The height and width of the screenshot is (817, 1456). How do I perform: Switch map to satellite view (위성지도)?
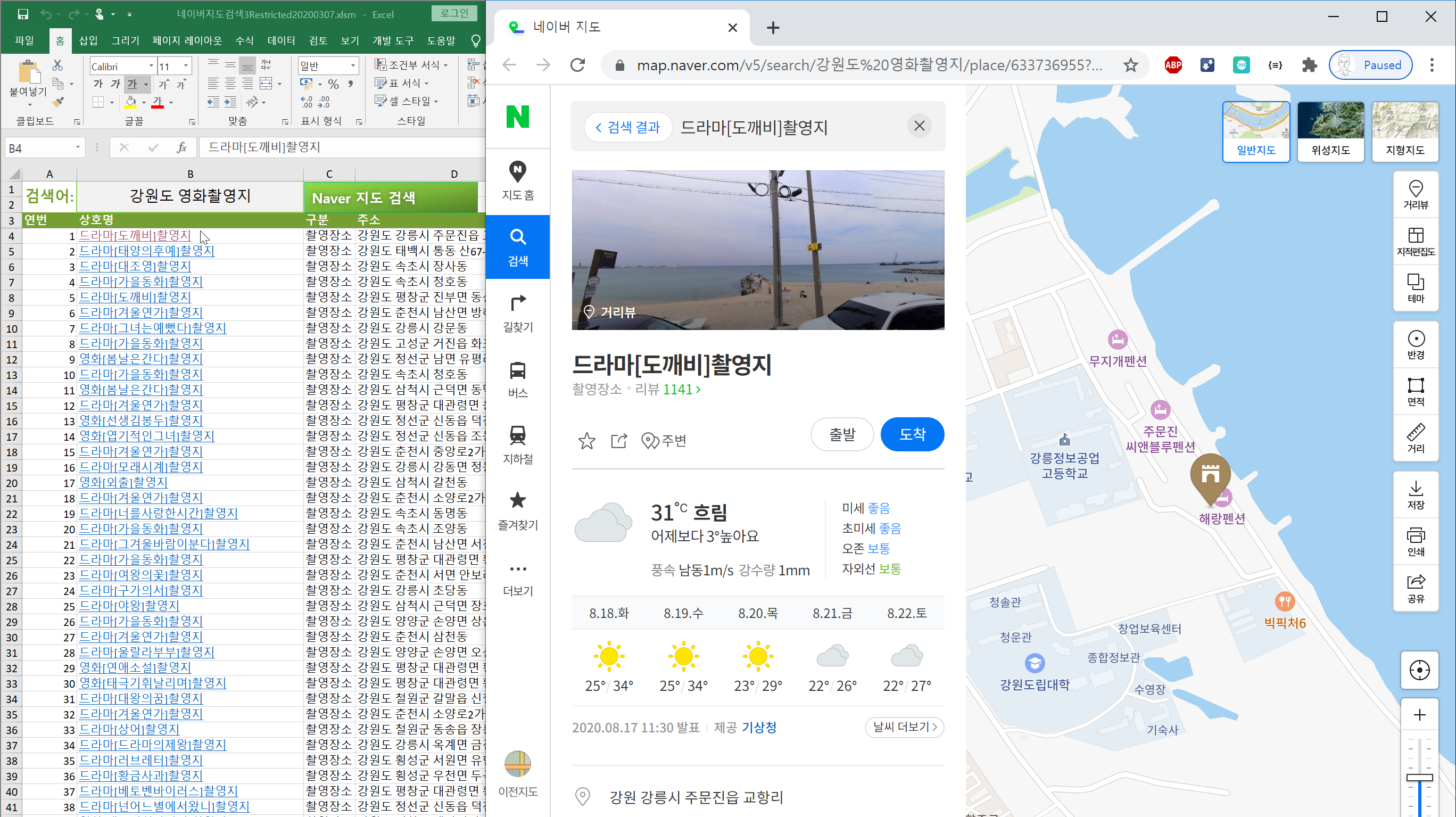coord(1330,131)
